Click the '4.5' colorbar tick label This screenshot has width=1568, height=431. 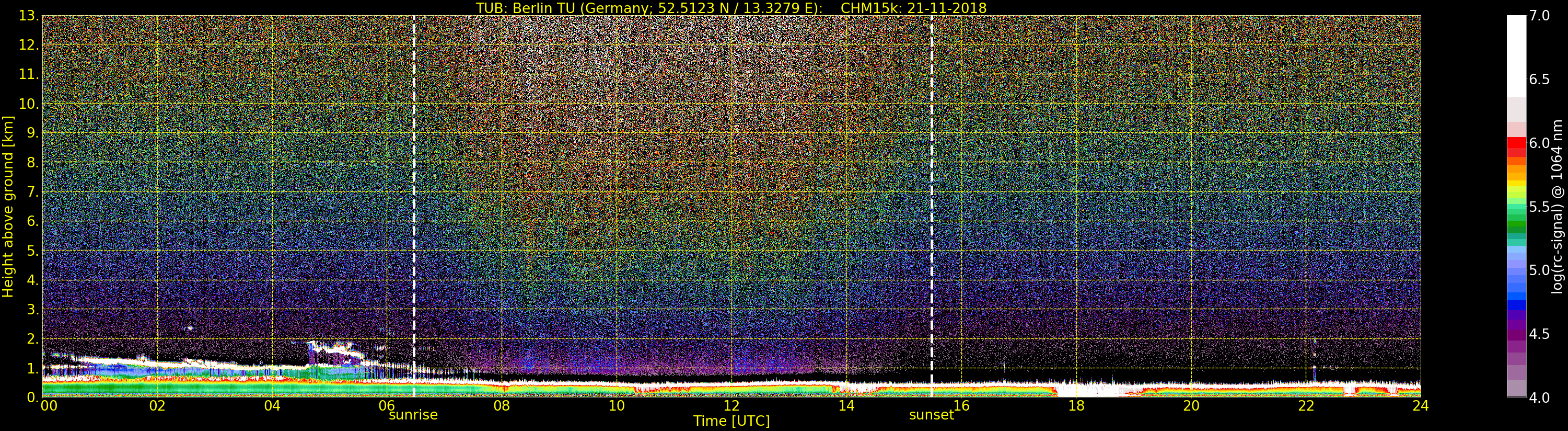(1539, 334)
